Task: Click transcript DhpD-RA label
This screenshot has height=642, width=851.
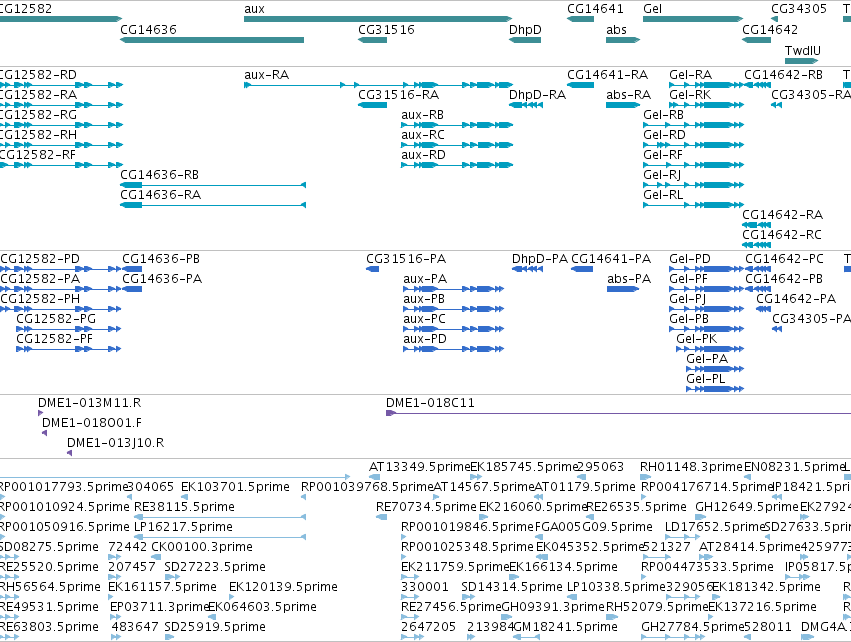Action: [x=537, y=94]
